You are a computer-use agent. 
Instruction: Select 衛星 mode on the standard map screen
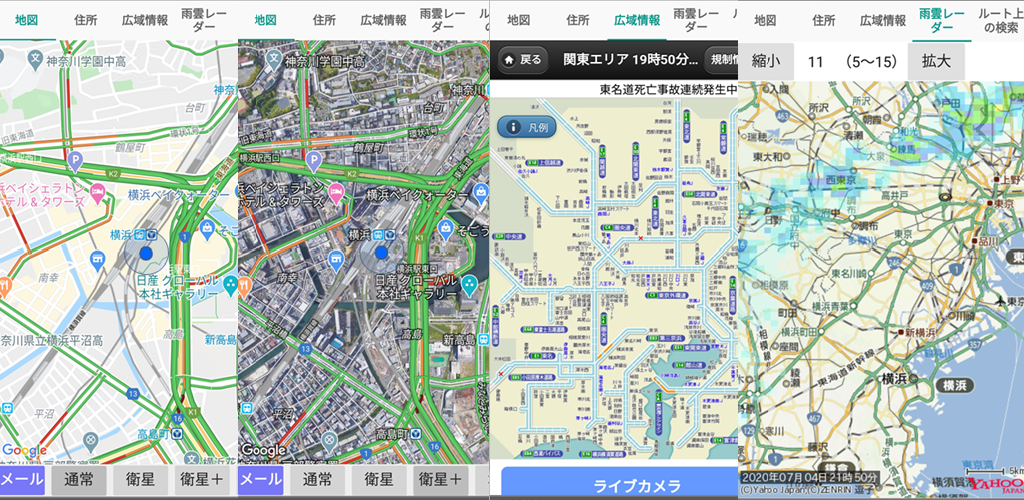(x=140, y=480)
